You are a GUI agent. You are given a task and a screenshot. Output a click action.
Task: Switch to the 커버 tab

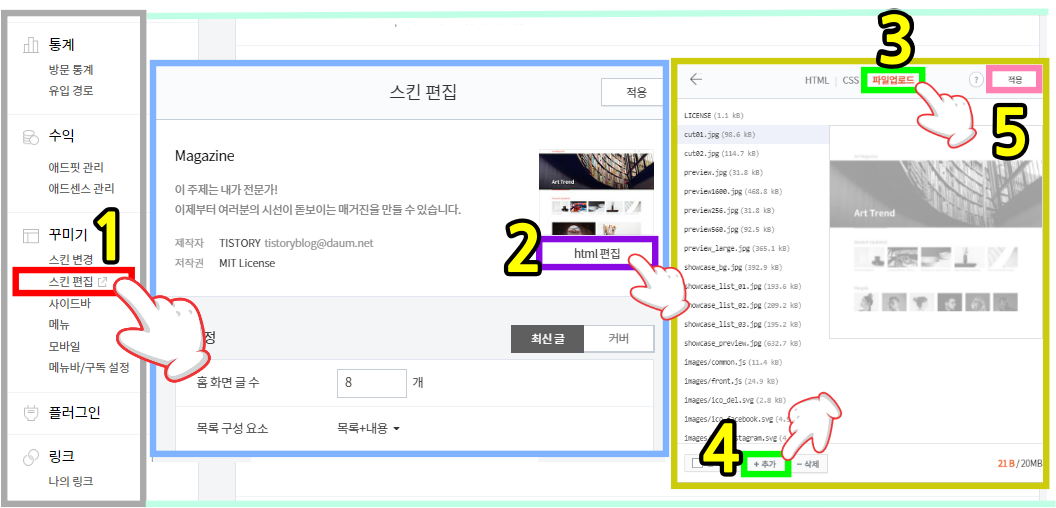618,339
